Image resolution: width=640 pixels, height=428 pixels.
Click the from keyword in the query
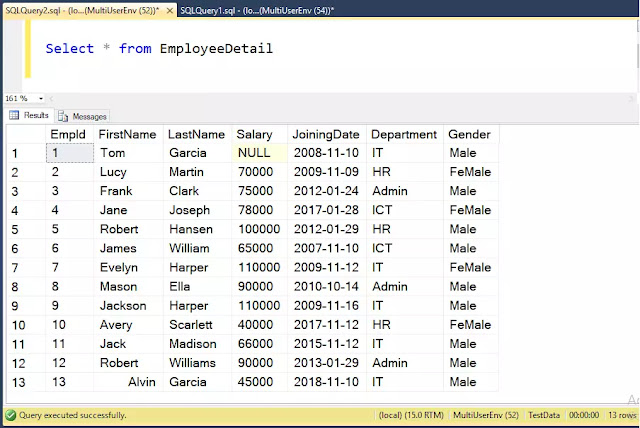tap(135, 49)
